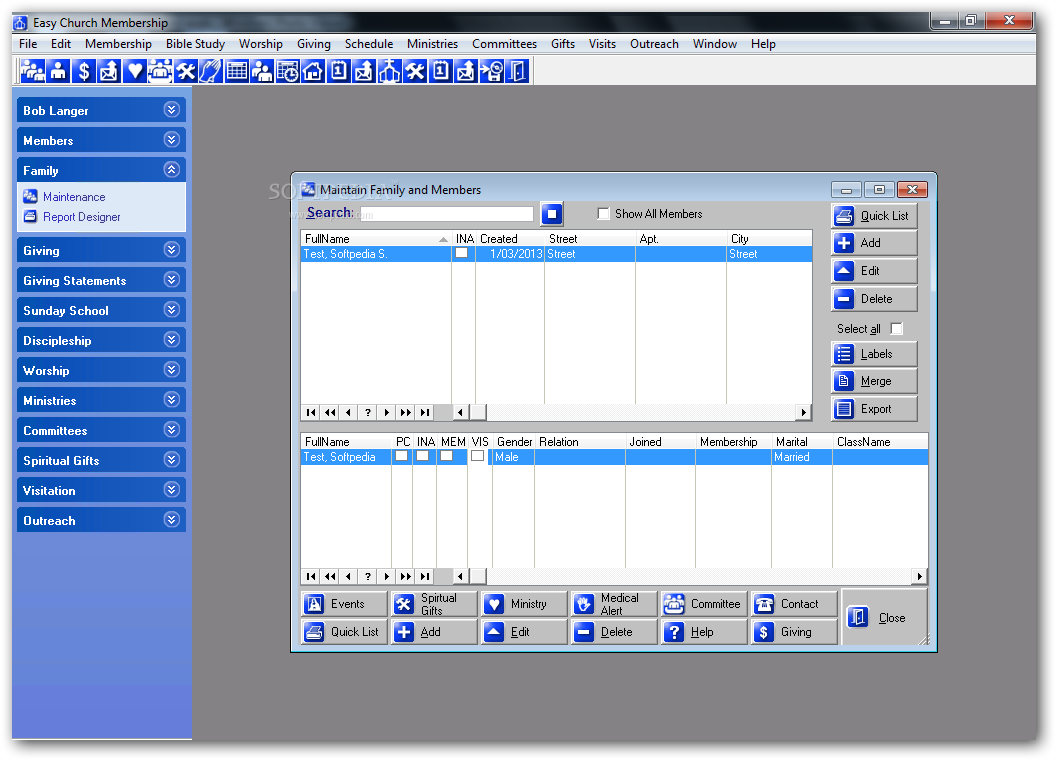Open the Contact button with phone icon

pos(794,604)
